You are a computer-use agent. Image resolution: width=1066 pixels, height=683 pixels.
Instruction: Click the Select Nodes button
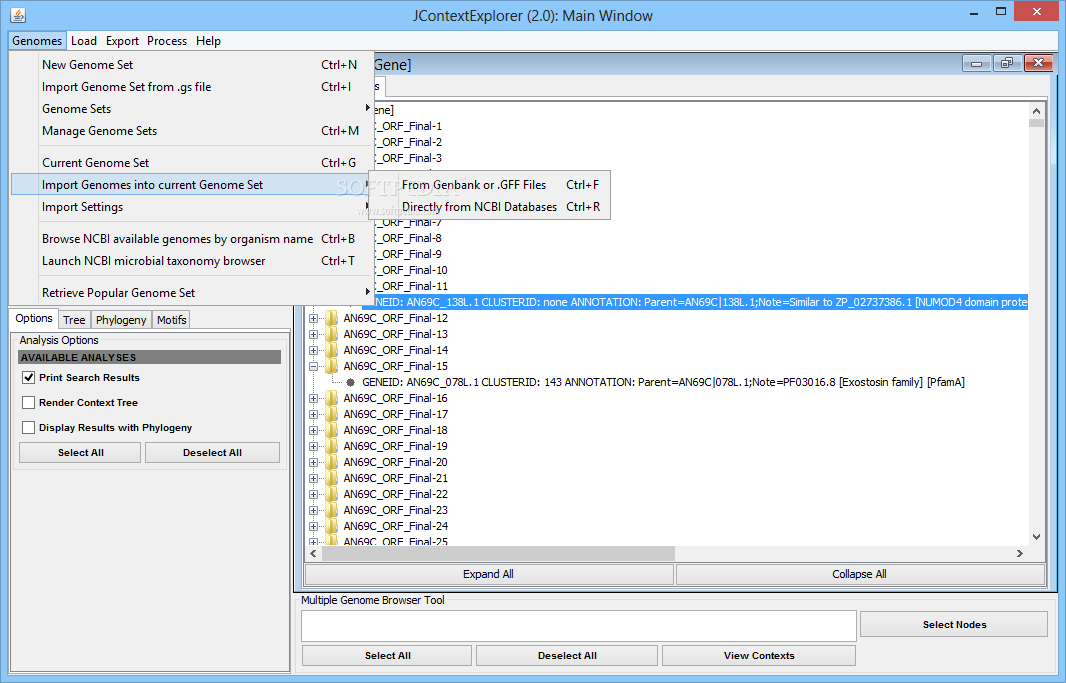click(954, 625)
